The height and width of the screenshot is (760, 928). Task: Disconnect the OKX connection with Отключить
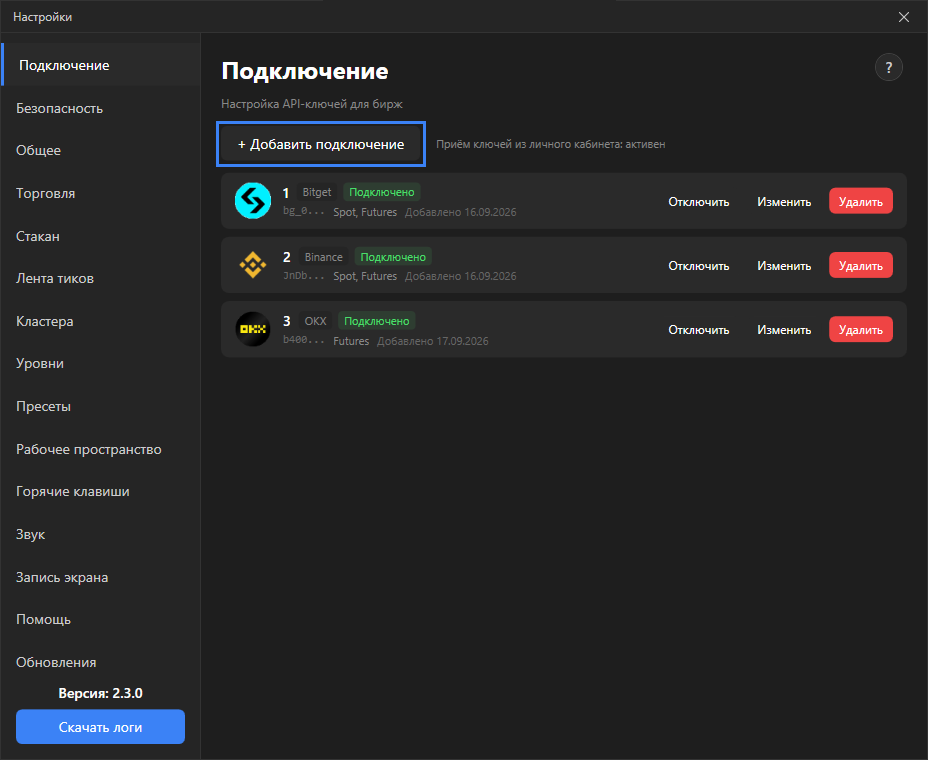(698, 330)
